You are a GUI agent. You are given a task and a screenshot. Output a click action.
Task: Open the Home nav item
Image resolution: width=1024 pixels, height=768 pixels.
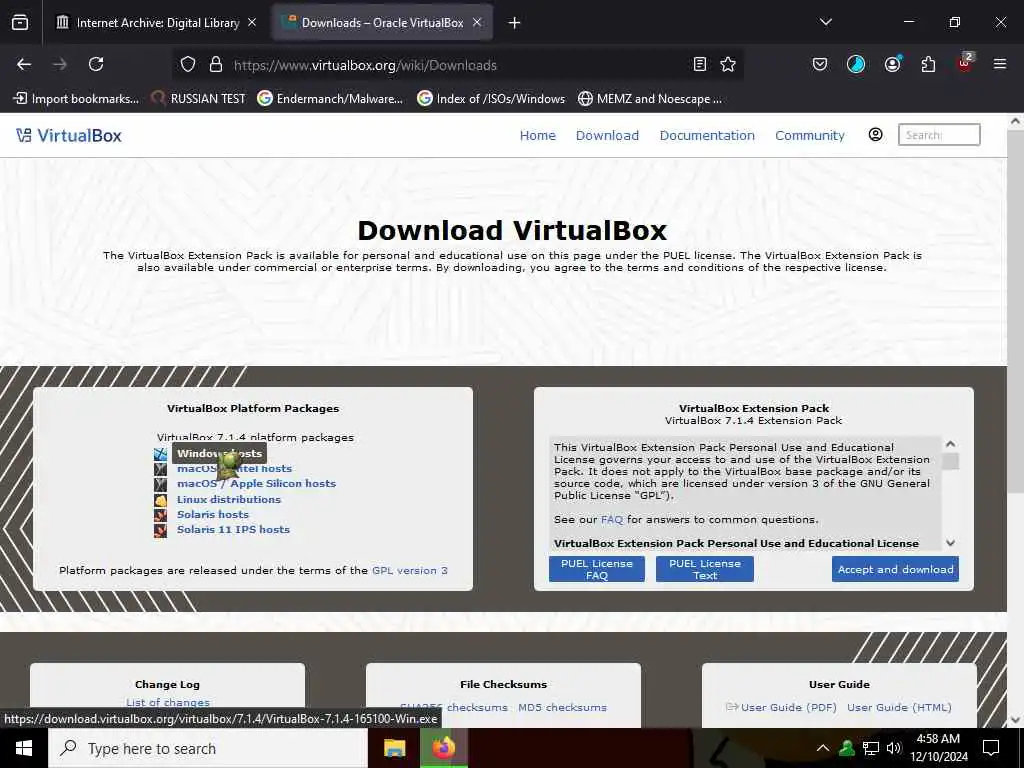(537, 135)
